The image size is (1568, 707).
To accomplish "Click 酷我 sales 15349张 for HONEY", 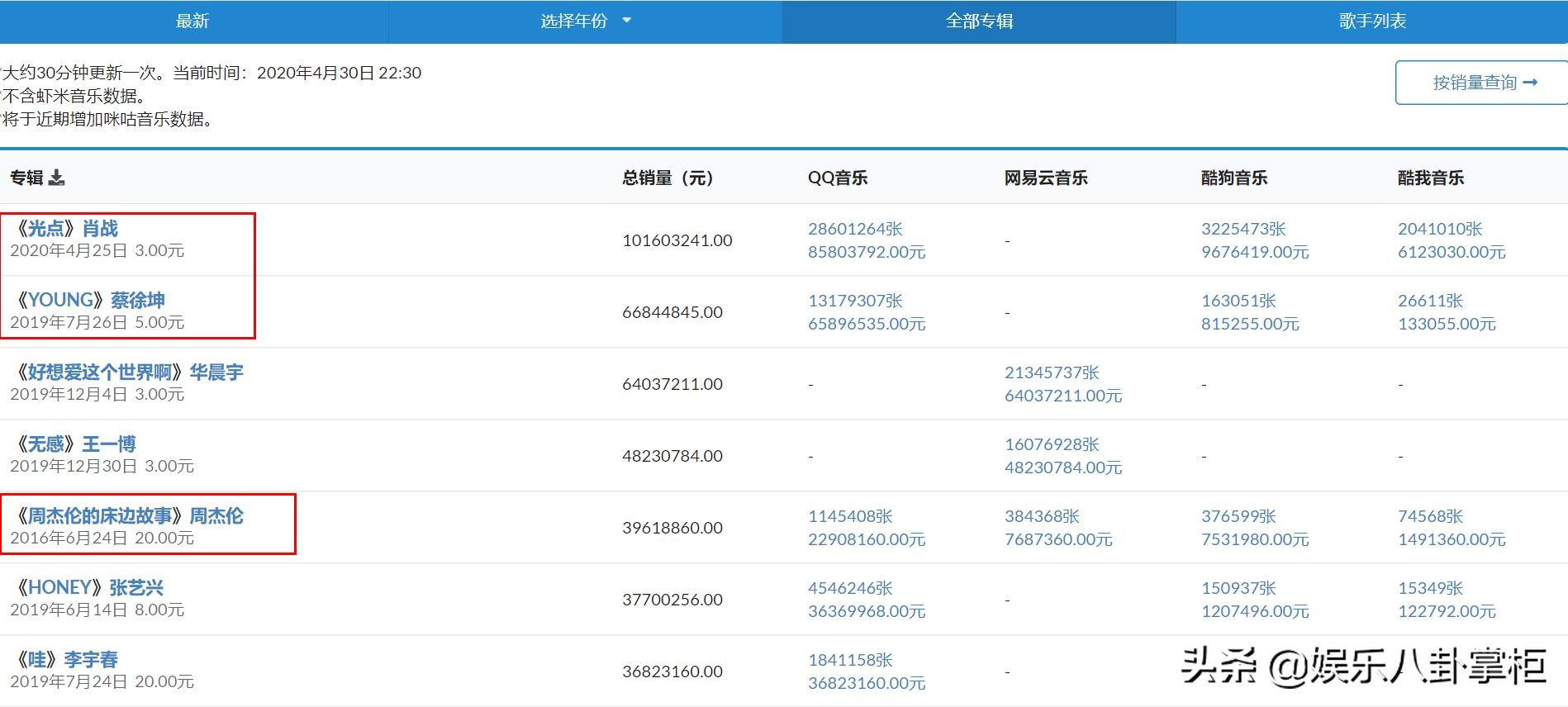I will 1430,588.
